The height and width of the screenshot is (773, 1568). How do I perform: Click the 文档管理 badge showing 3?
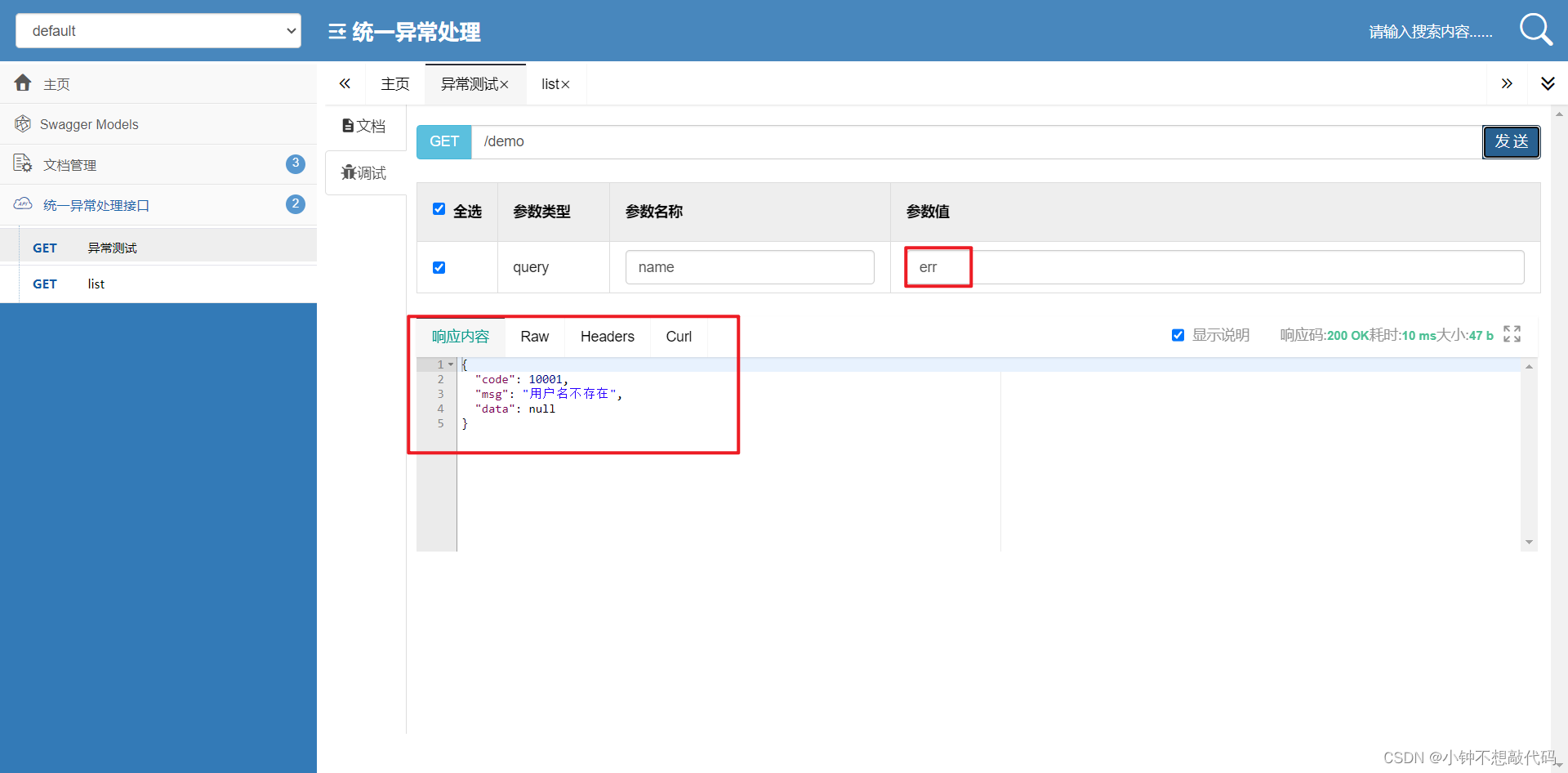coord(296,163)
